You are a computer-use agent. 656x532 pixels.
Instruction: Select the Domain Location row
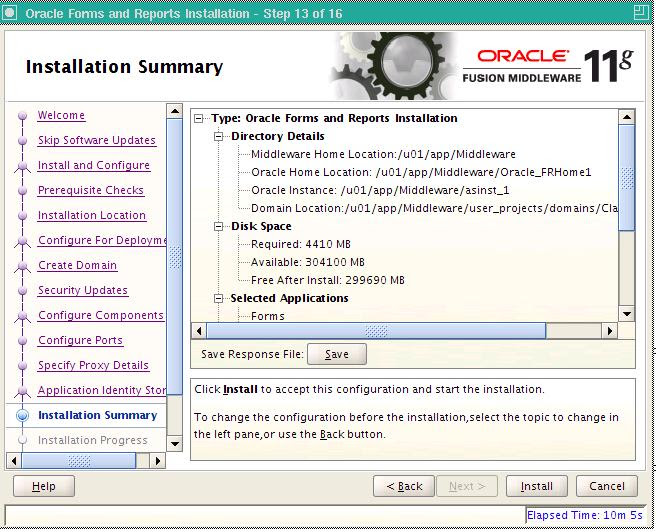pyautogui.click(x=434, y=208)
